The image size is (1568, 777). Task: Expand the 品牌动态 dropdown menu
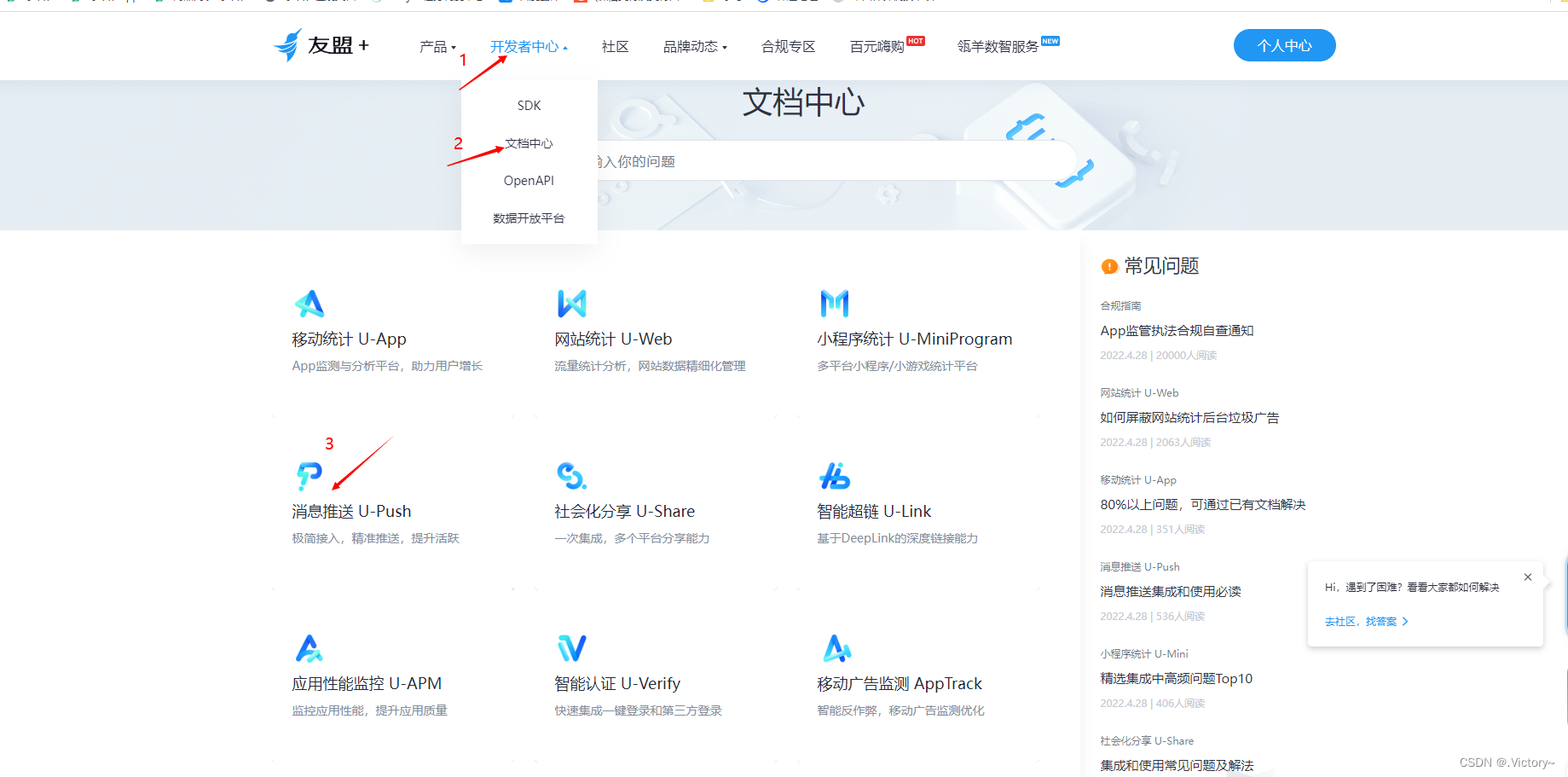[x=695, y=46]
